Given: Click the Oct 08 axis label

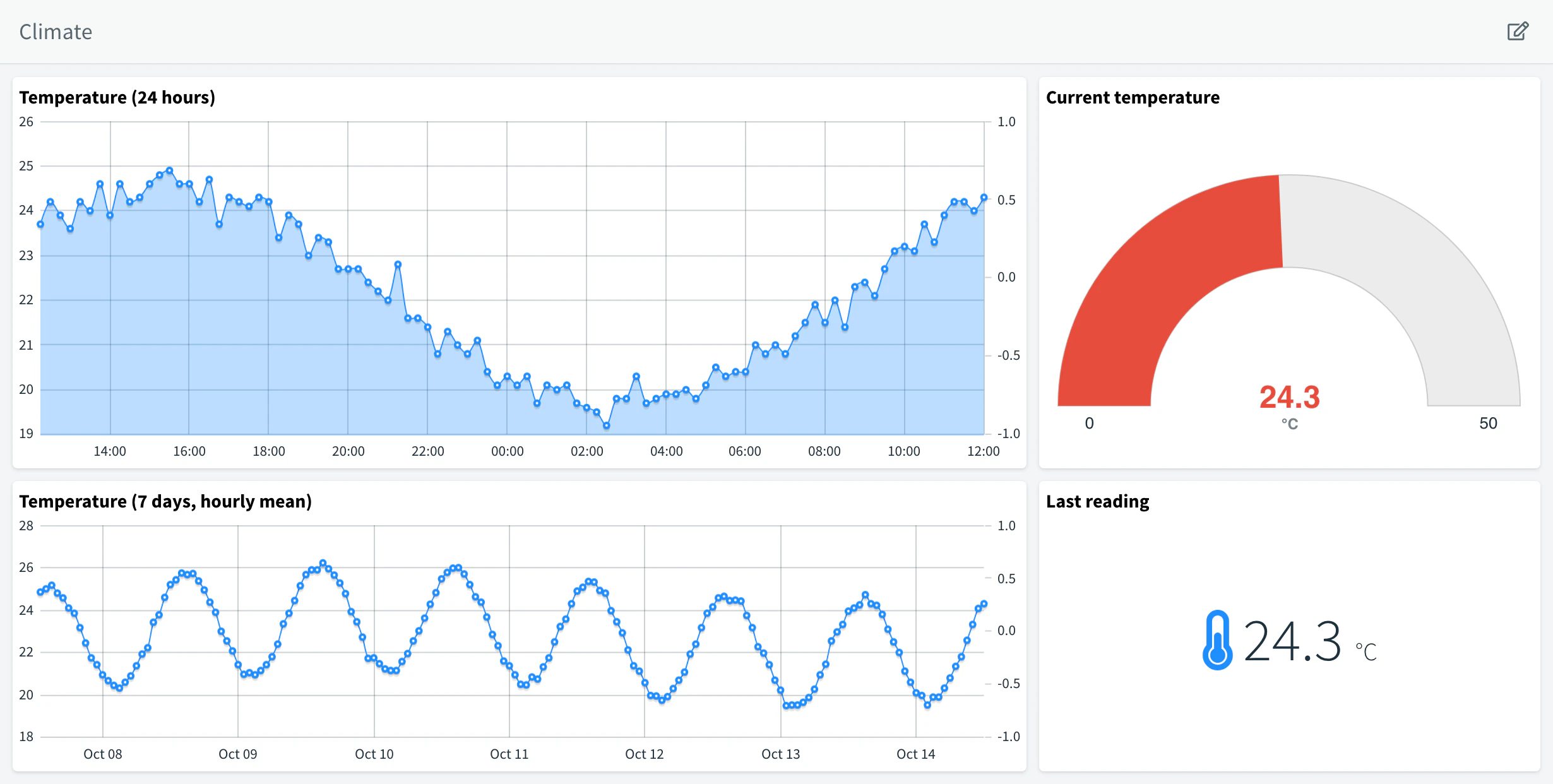Looking at the screenshot, I should tap(103, 754).
